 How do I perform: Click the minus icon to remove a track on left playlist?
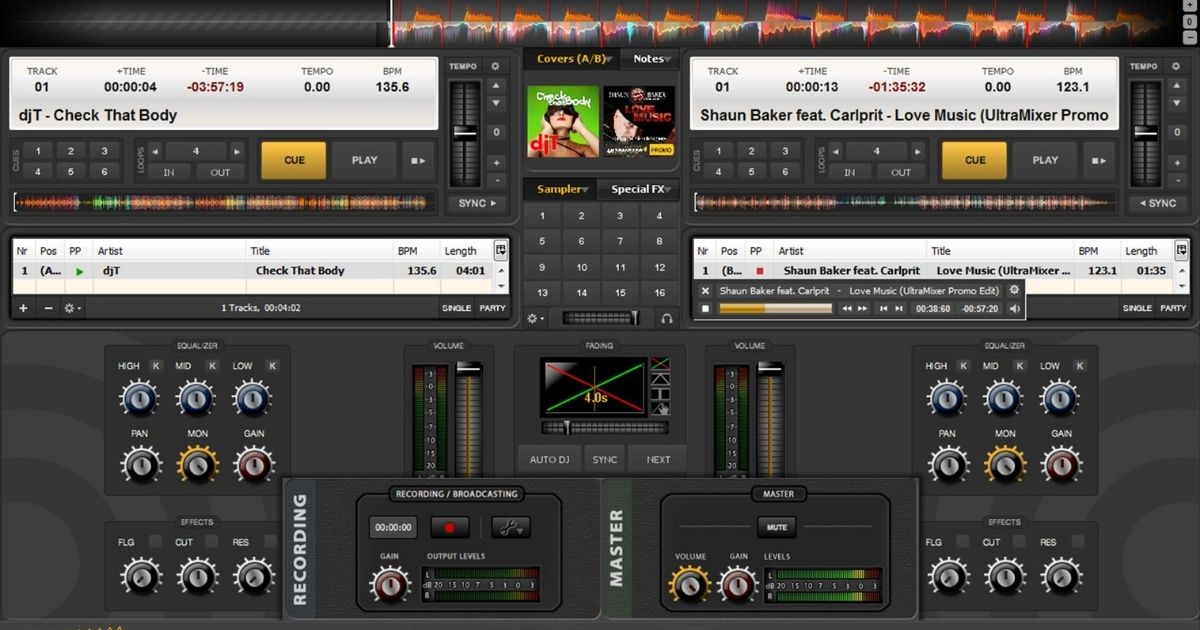tap(47, 308)
